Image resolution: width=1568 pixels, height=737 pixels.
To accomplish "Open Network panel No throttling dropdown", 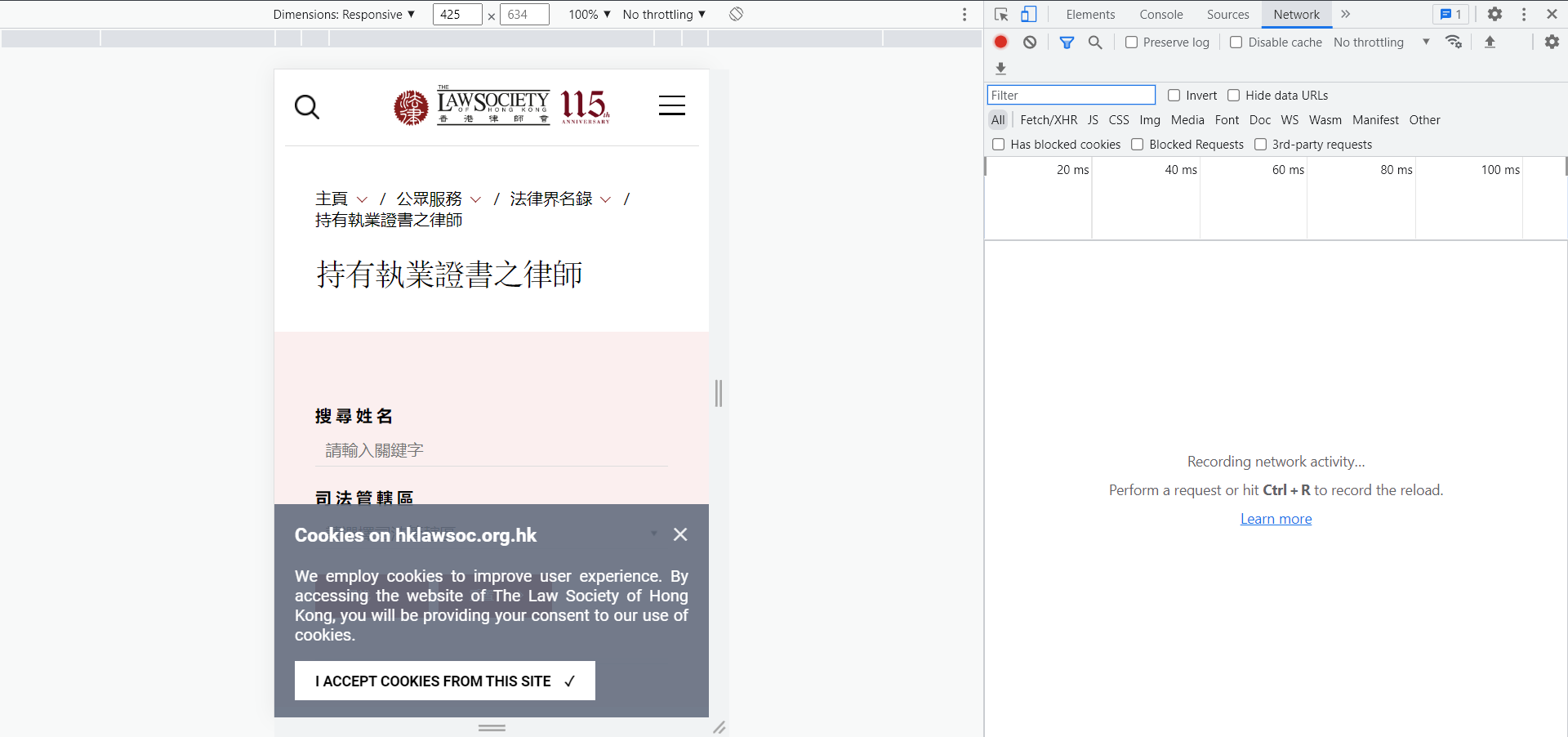I will tap(1382, 42).
